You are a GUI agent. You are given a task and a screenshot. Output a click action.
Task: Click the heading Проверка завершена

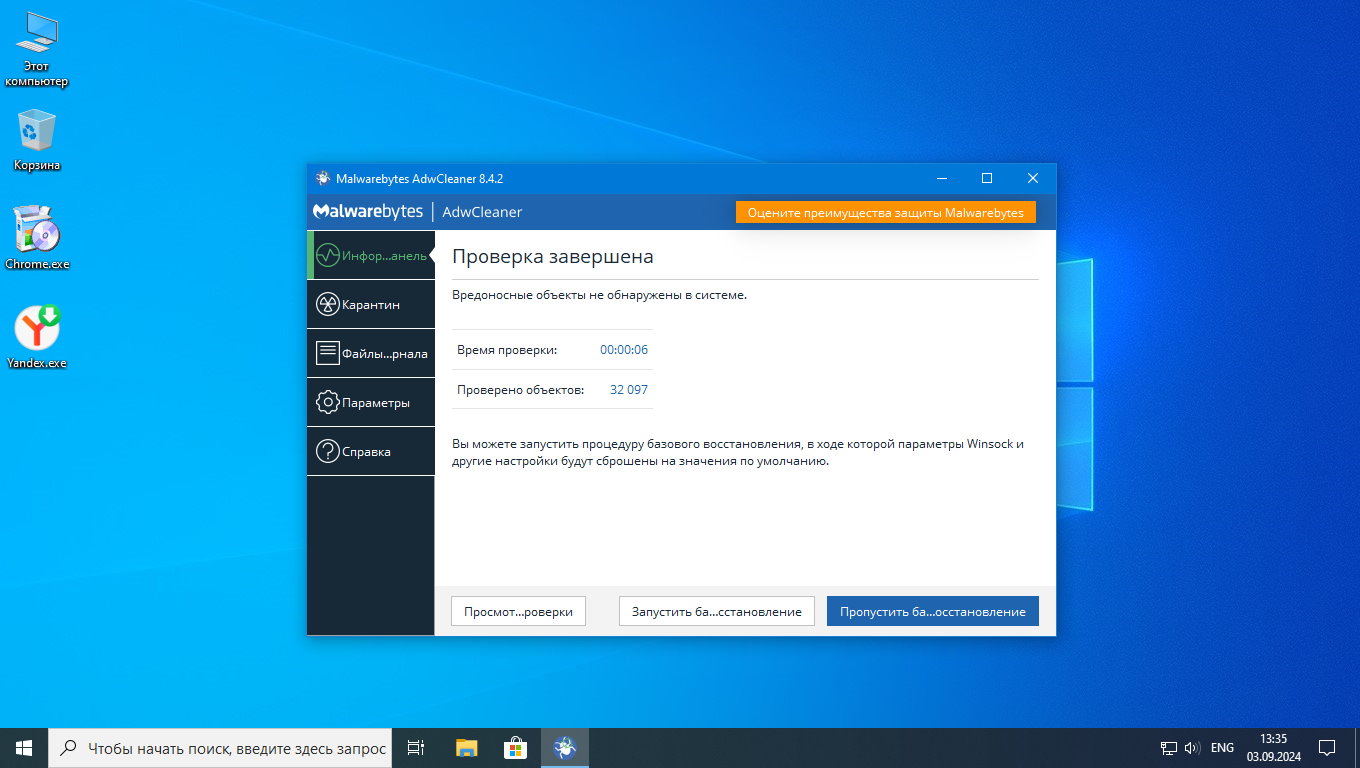pyautogui.click(x=553, y=257)
